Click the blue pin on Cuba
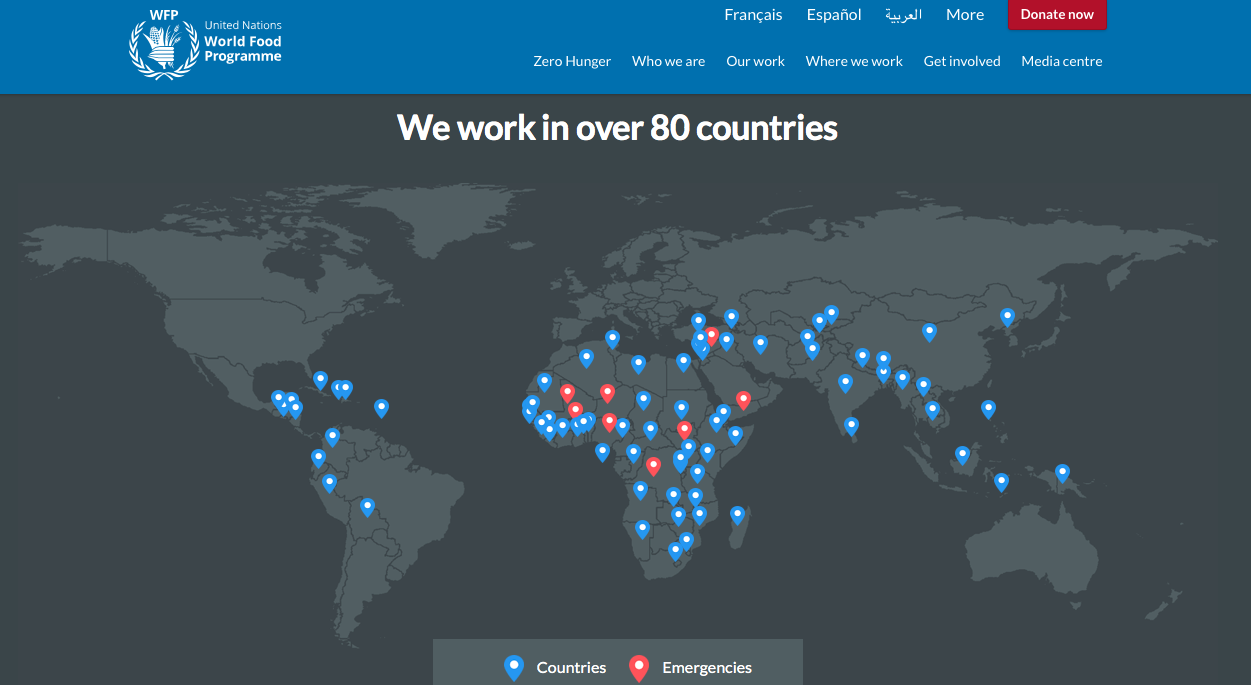Screen dimensions: 1251x685 pyautogui.click(x=320, y=380)
